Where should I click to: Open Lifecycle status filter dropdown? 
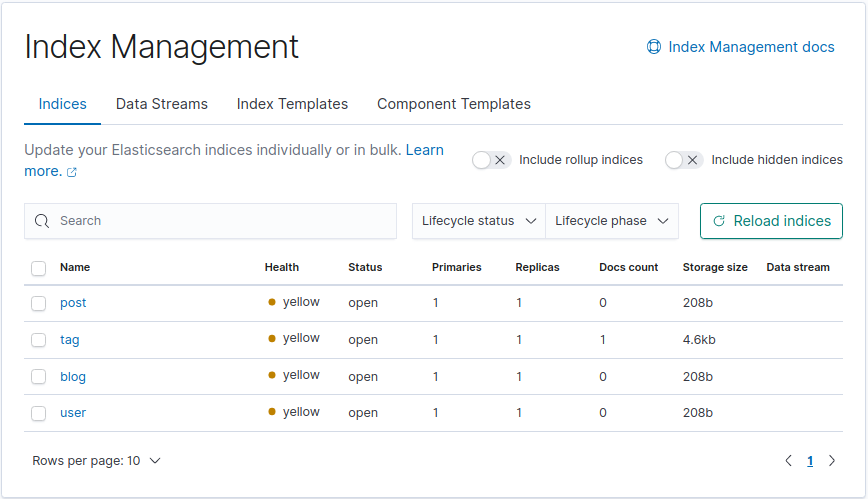coord(479,221)
